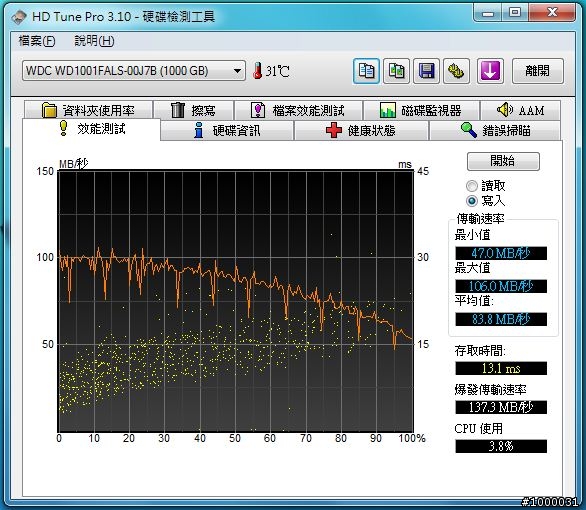The image size is (586, 510).
Task: Switch to the 擦寫 tab
Action: tap(194, 110)
